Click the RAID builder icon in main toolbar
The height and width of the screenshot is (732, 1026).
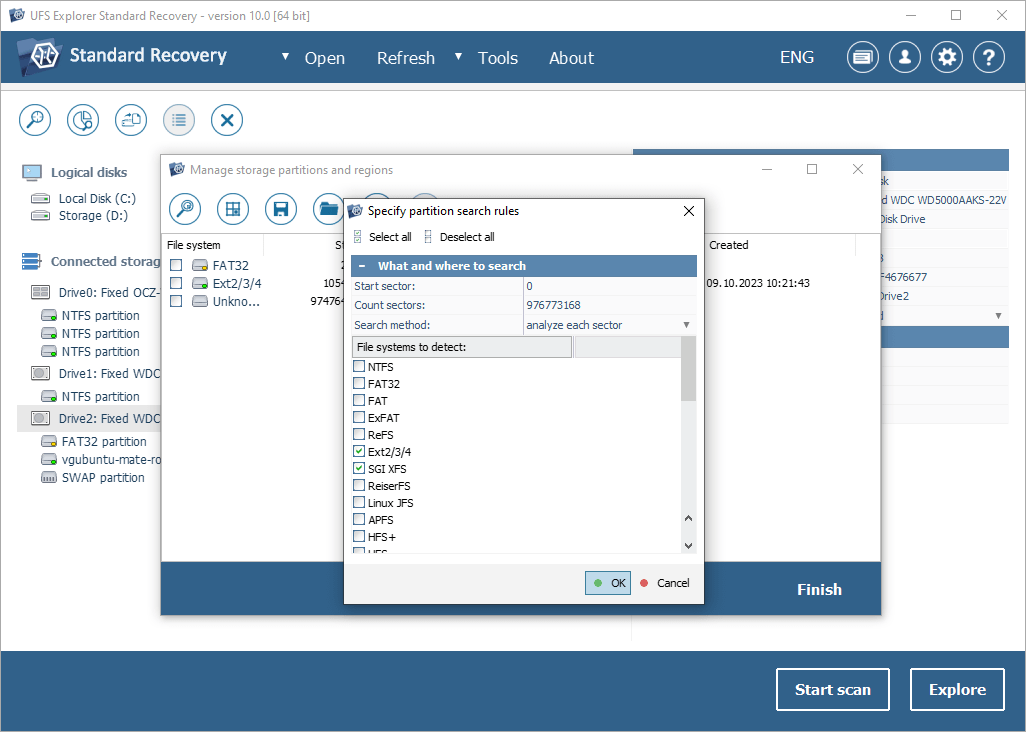[131, 120]
